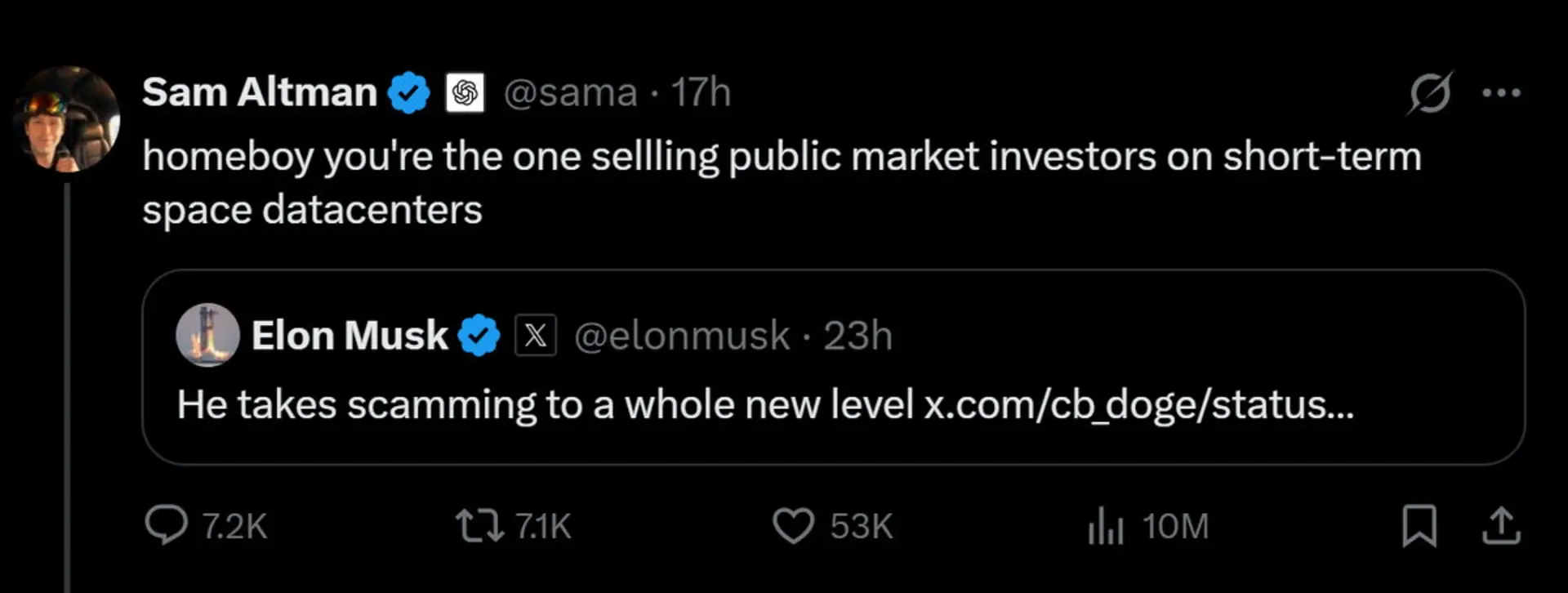Screen dimensions: 1568x593
Task: Click the Elon Musk display name
Action: [350, 335]
